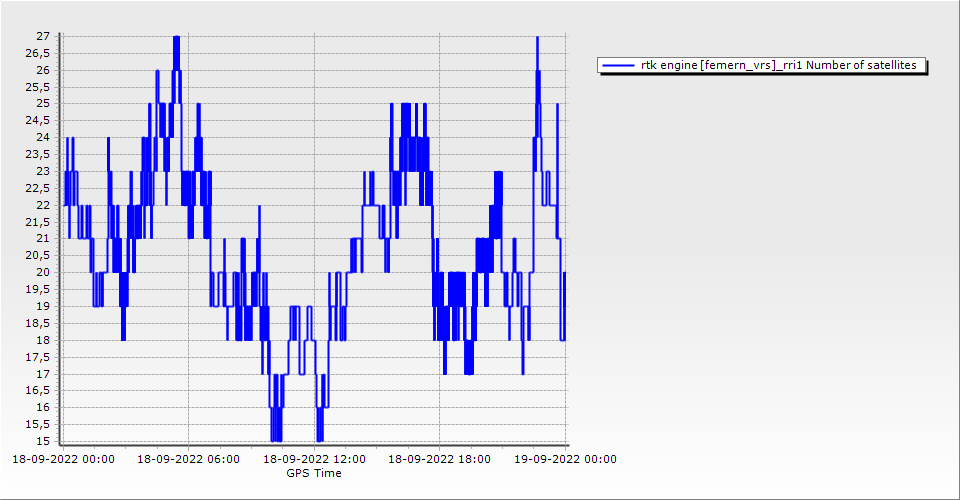Viewport: 960px width, 500px height.
Task: Click the 18-09-2022 18:00 time label
Action: click(438, 460)
